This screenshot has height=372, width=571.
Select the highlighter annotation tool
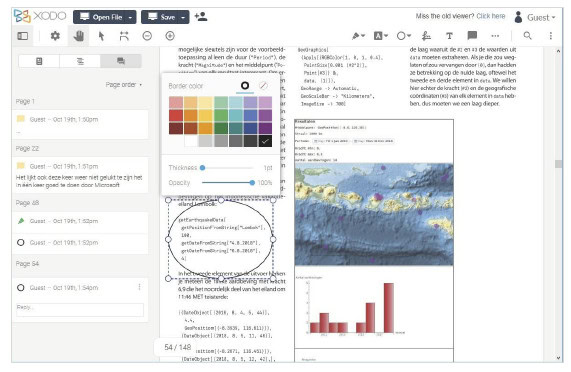point(356,36)
